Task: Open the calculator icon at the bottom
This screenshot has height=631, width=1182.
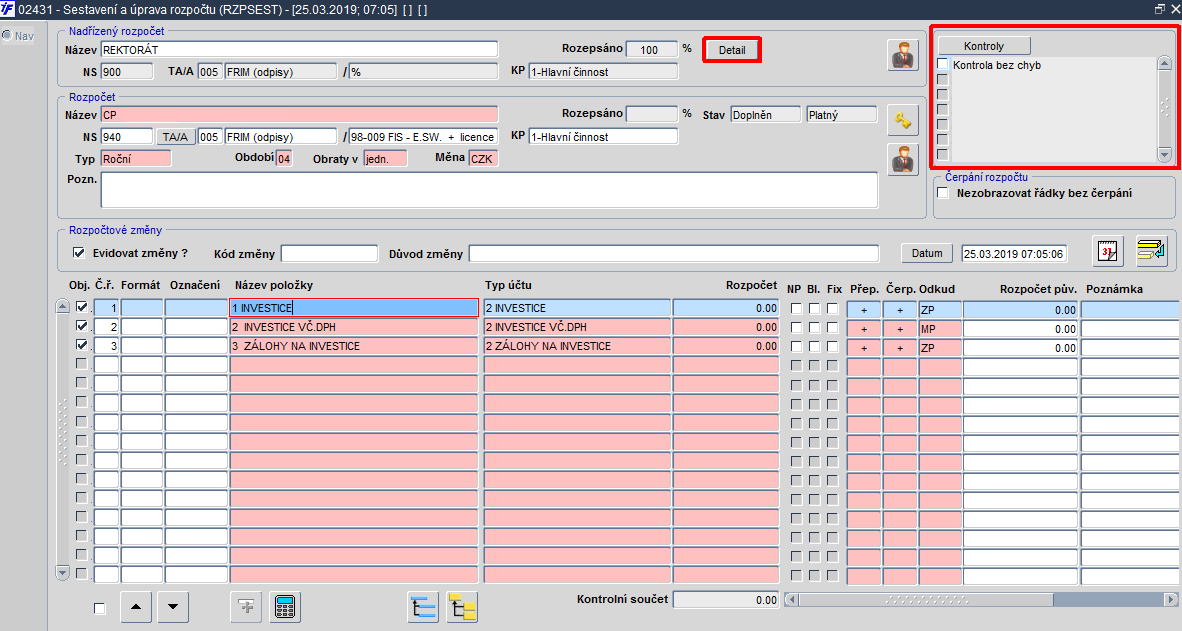Action: (x=285, y=607)
